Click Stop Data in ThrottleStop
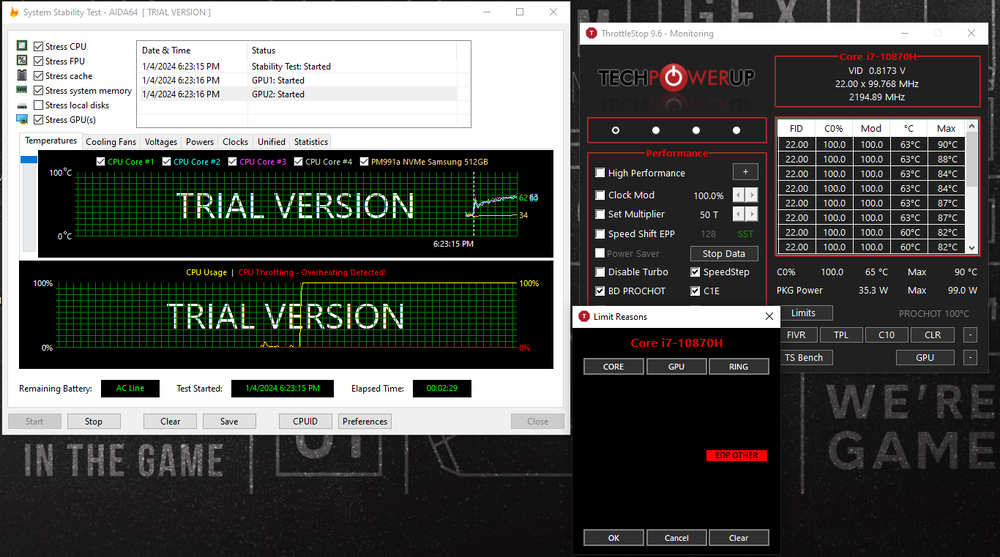 (x=724, y=253)
